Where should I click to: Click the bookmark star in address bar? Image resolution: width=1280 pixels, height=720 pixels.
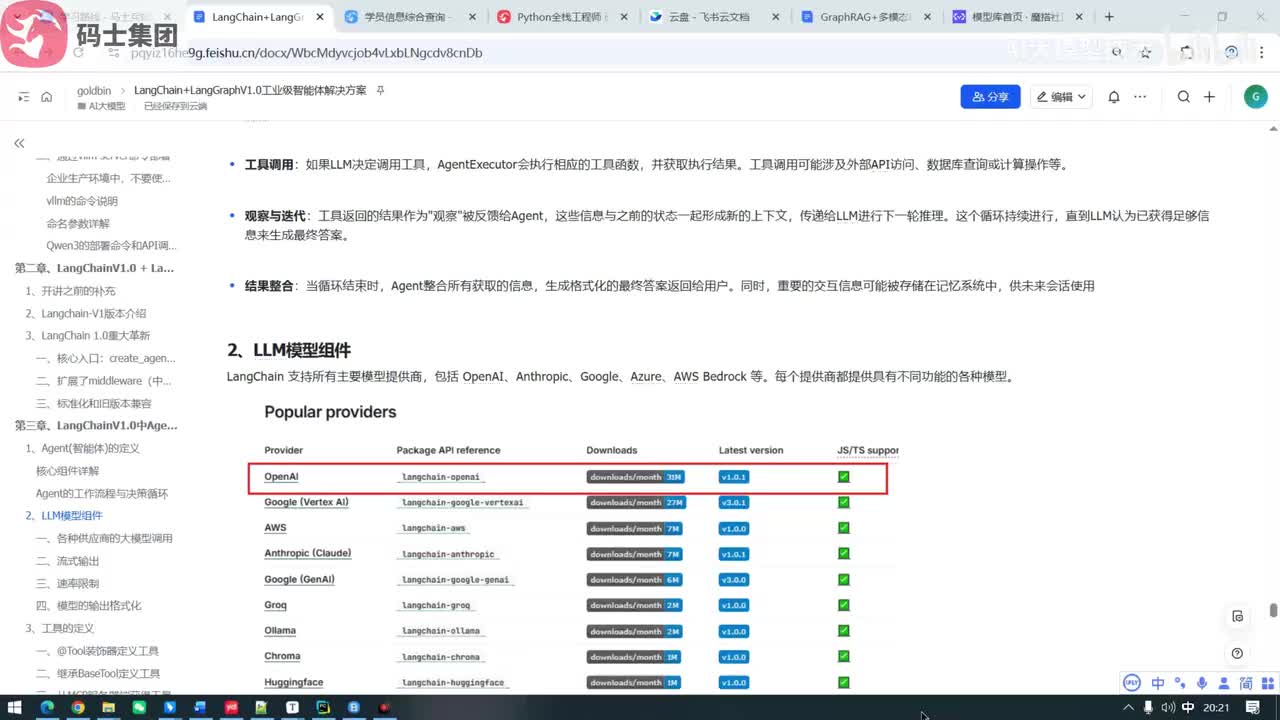point(1146,52)
